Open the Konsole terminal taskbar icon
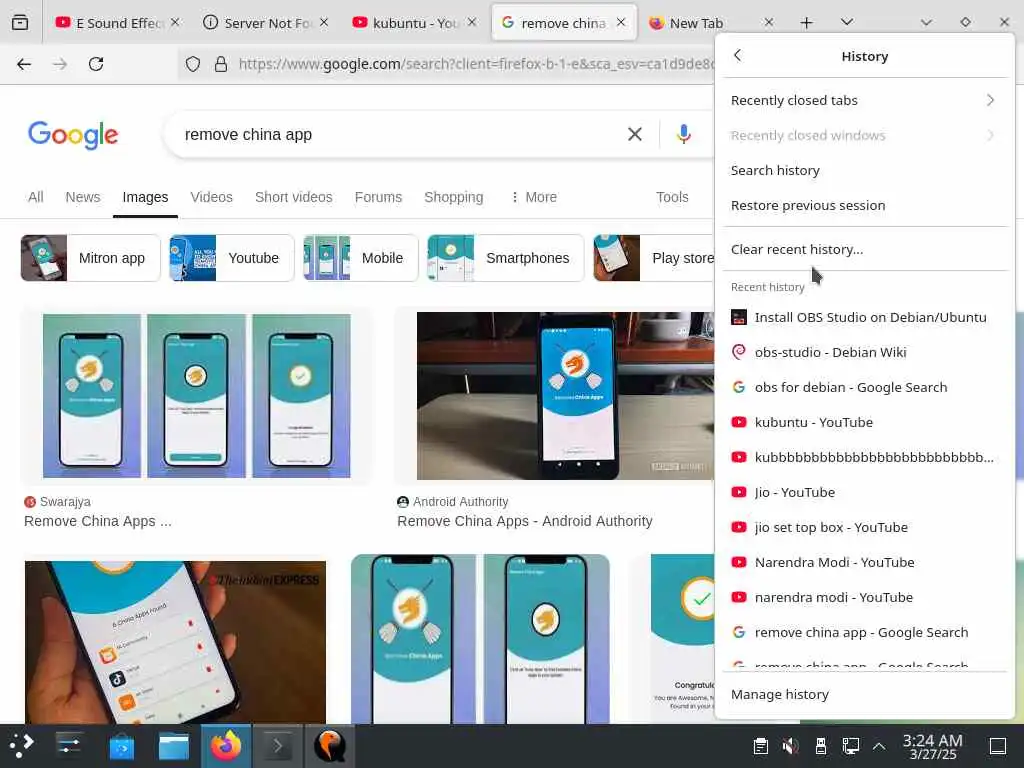1024x768 pixels. tap(278, 746)
